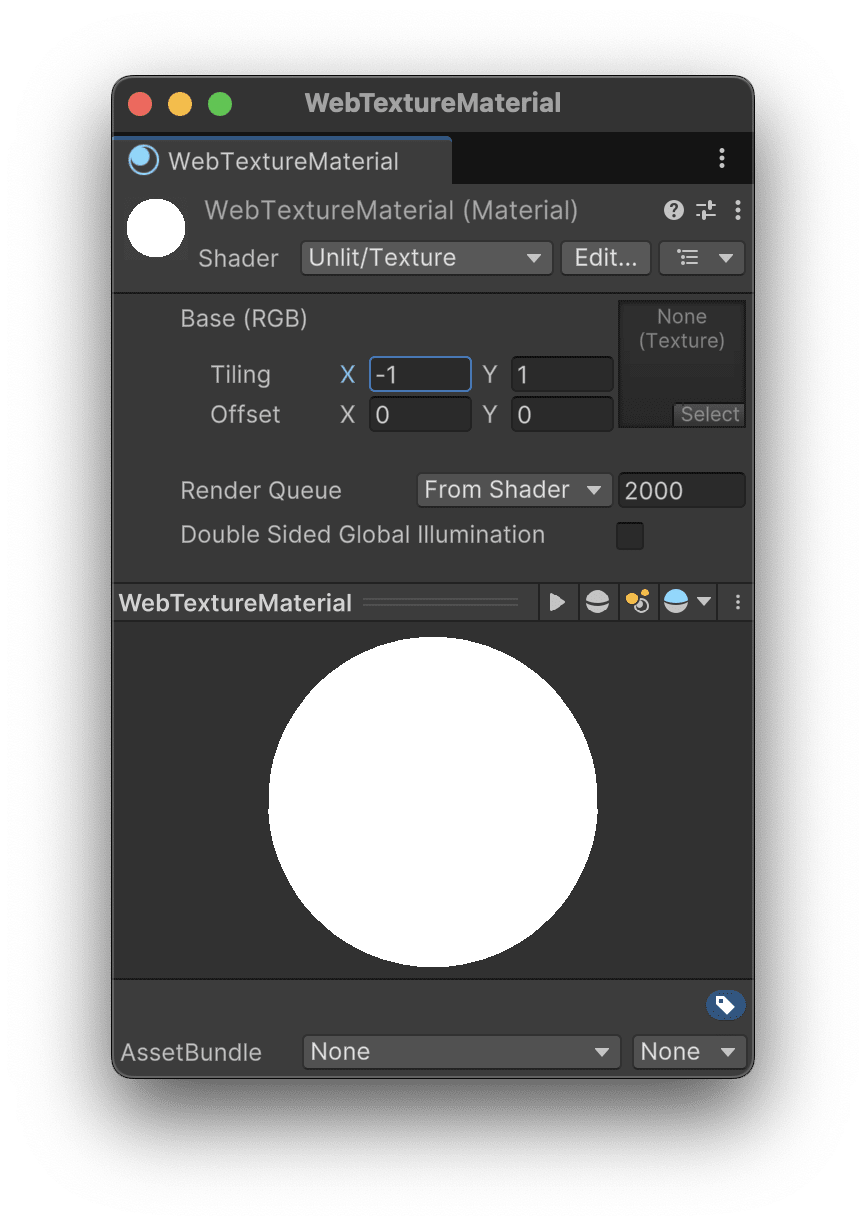This screenshot has height=1226, width=866.
Task: Click the Tiling X input field
Action: coord(420,375)
